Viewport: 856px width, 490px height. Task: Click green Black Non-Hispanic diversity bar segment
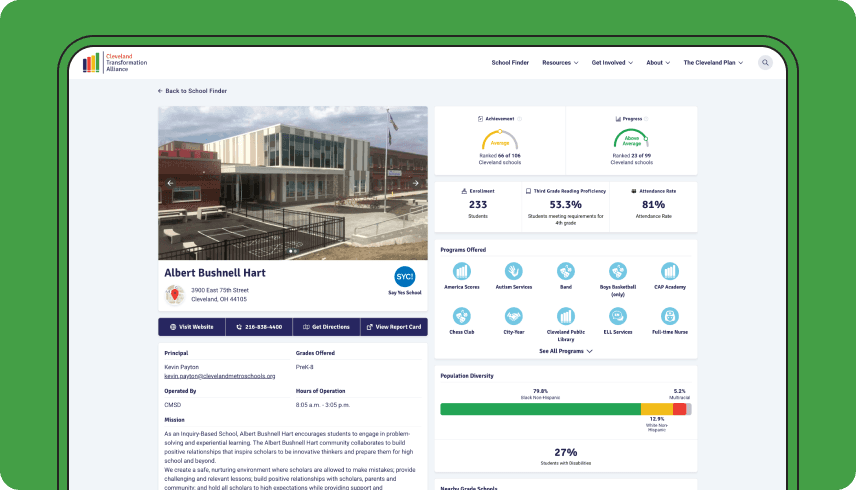pyautogui.click(x=540, y=409)
